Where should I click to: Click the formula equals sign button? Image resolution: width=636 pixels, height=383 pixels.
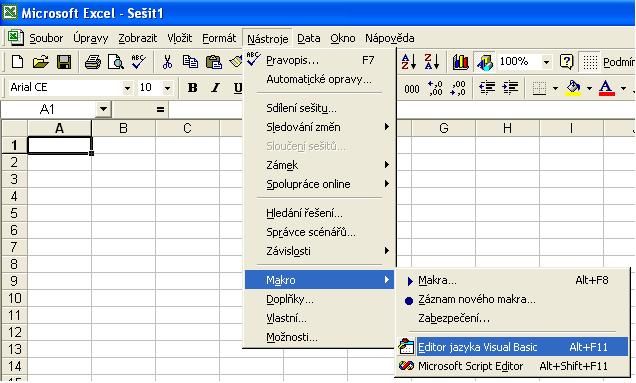[x=160, y=109]
